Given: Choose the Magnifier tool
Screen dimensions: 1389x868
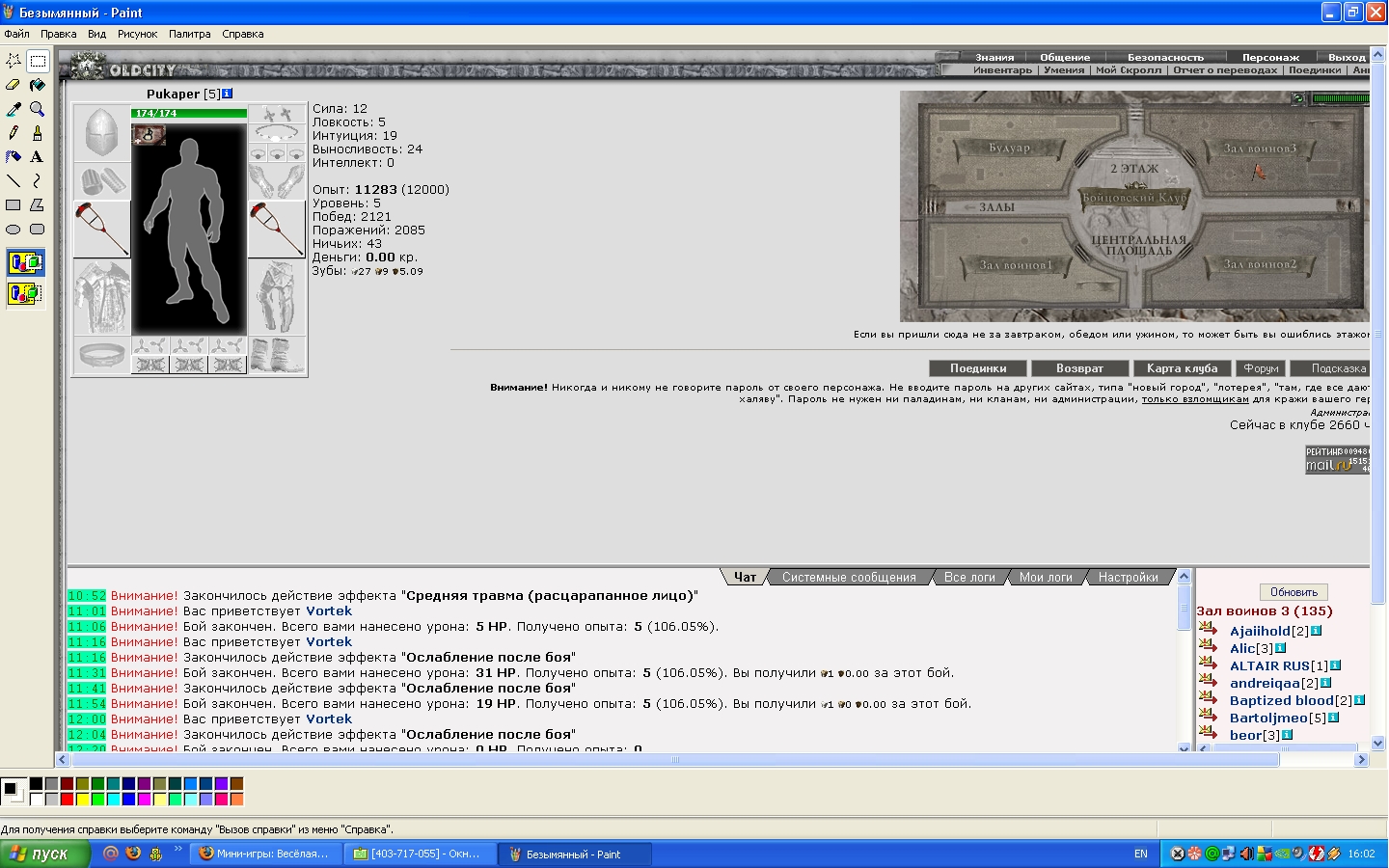Looking at the screenshot, I should 38,109.
